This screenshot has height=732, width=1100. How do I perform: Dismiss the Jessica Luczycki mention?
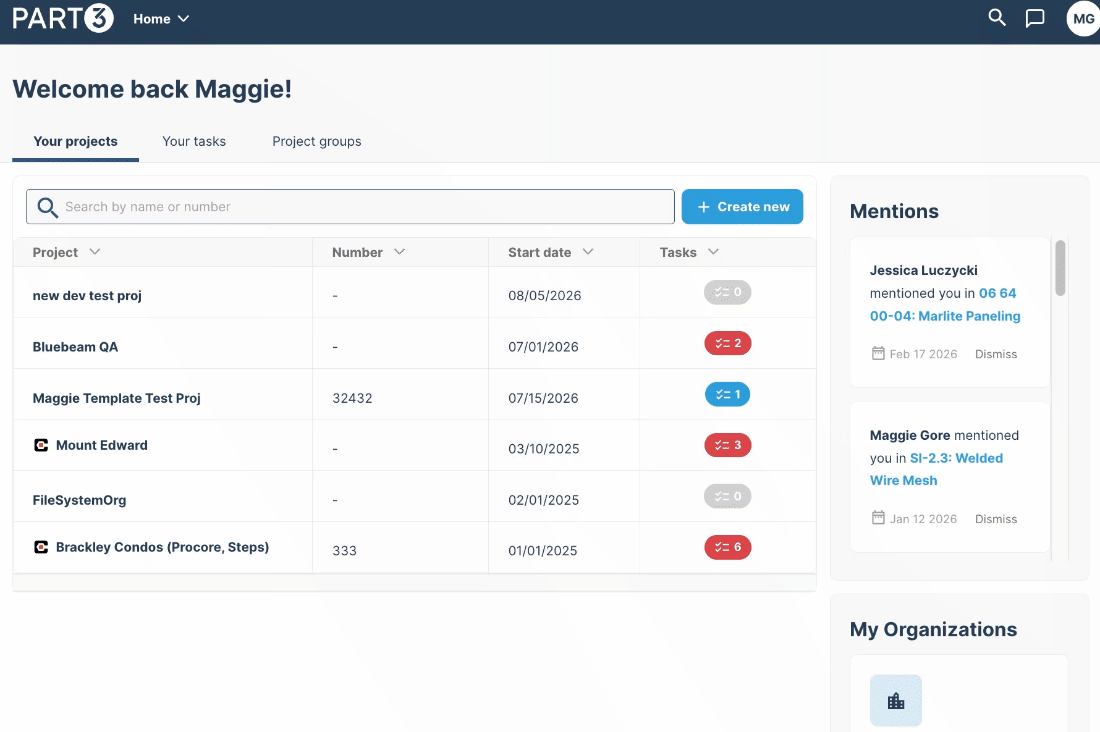(x=995, y=354)
